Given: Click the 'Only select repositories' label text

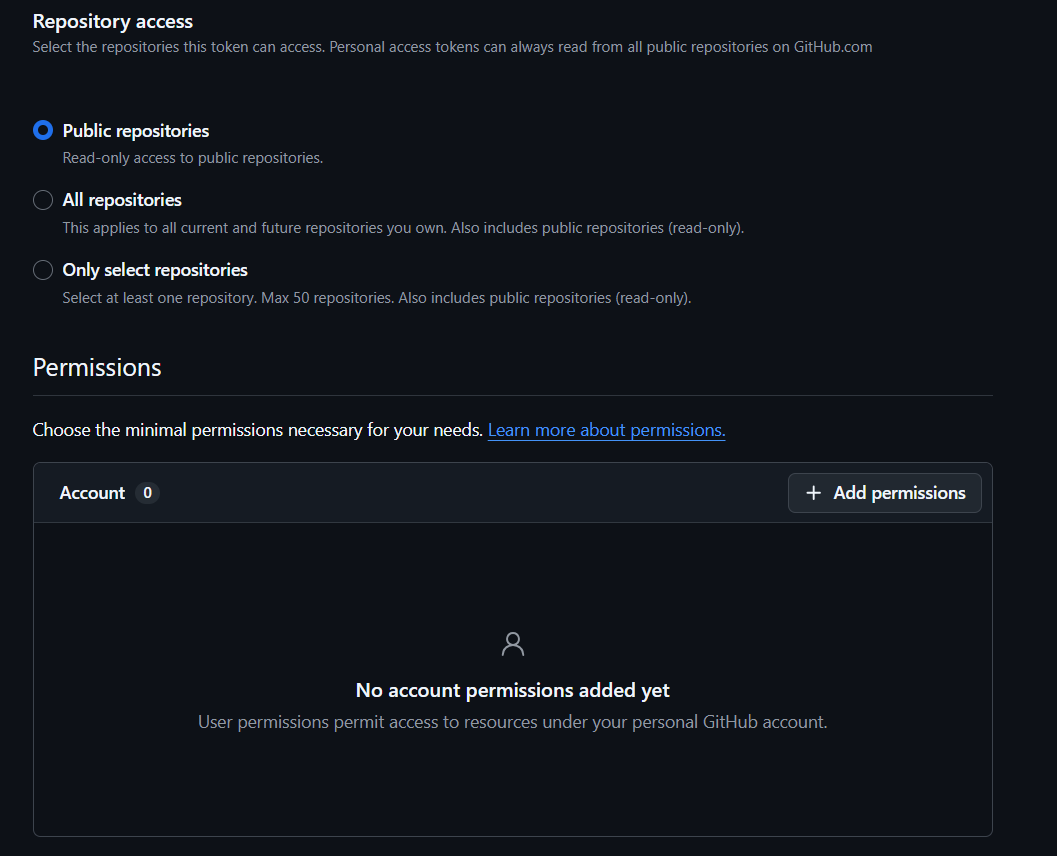Looking at the screenshot, I should click(155, 270).
